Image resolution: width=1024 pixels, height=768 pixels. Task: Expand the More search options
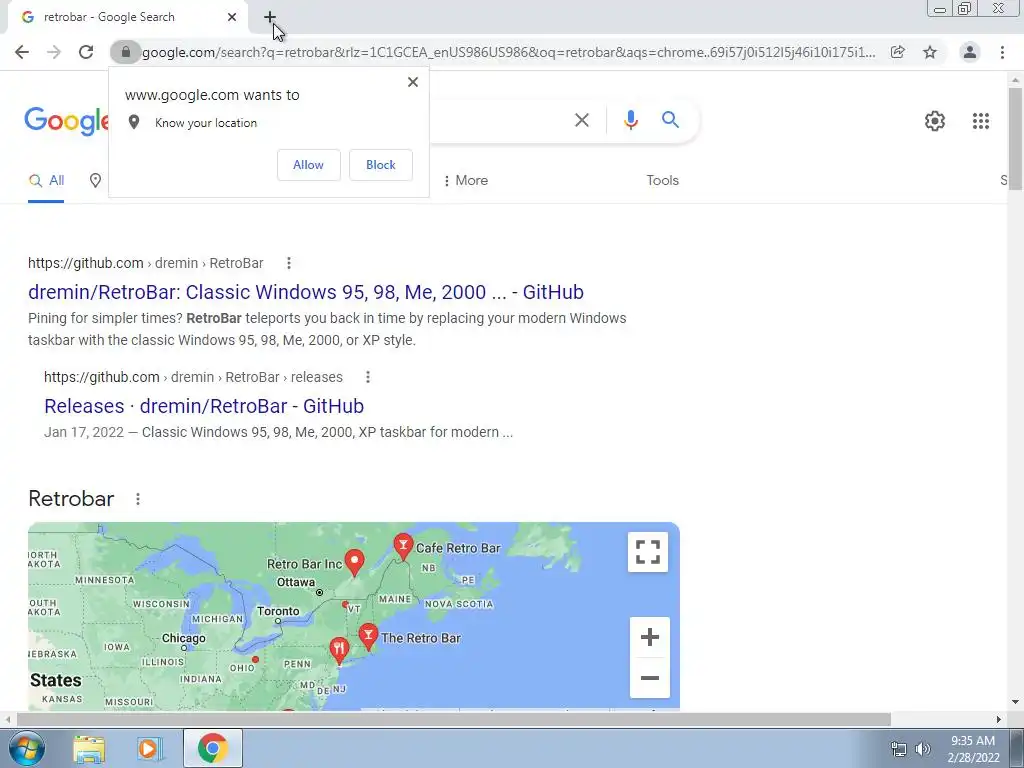click(x=466, y=180)
